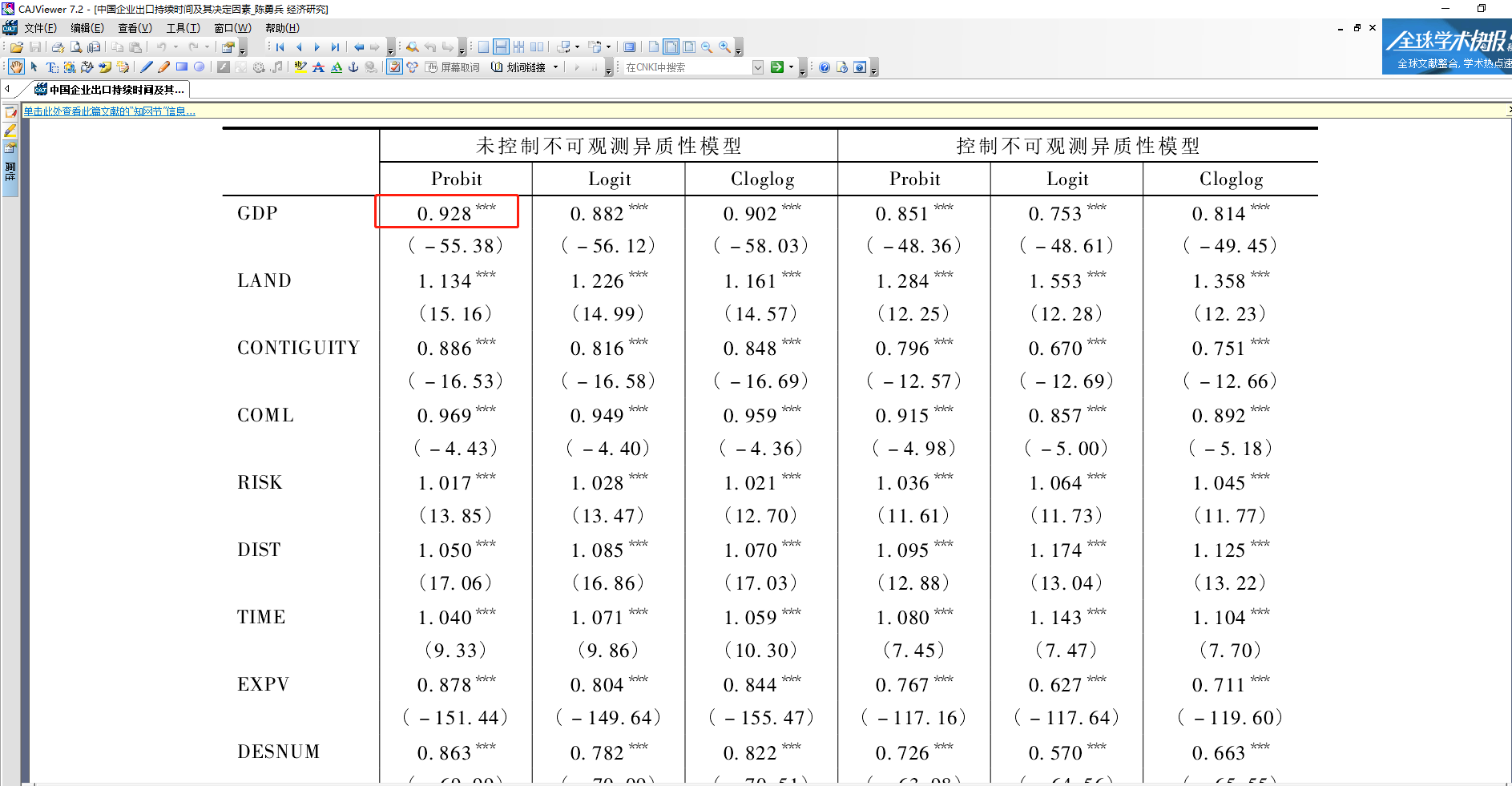Click the Save disk icon

pos(34,47)
